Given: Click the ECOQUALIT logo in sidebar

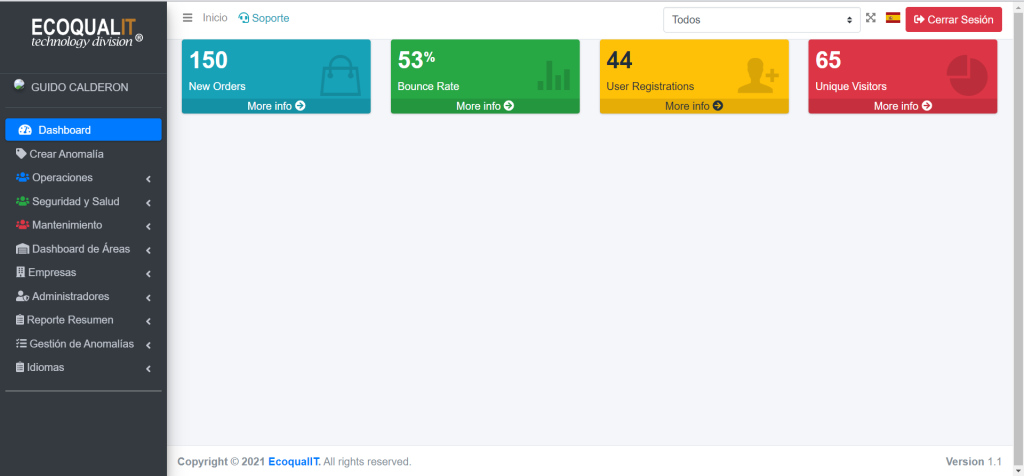Looking at the screenshot, I should (x=83, y=34).
